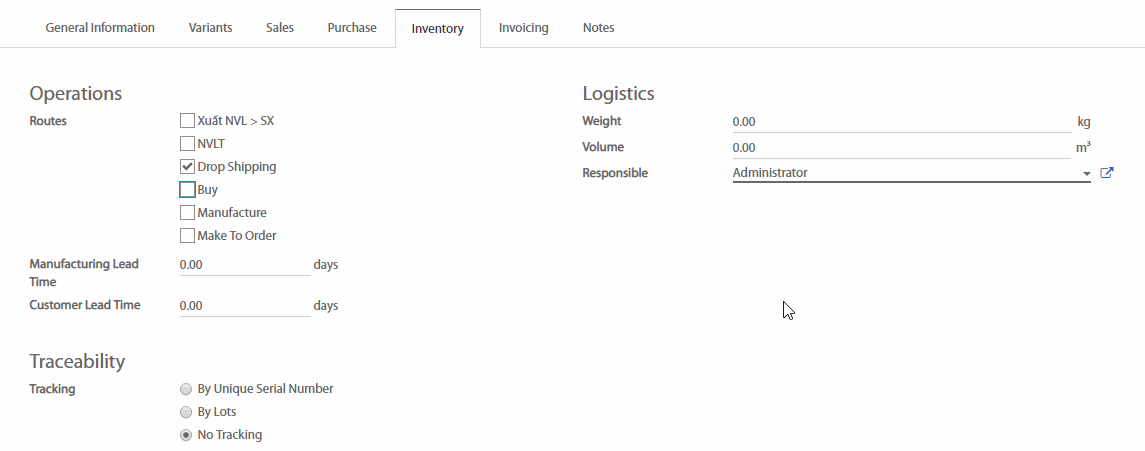Switch to the Invoicing tab
1145x451 pixels.
pos(523,28)
